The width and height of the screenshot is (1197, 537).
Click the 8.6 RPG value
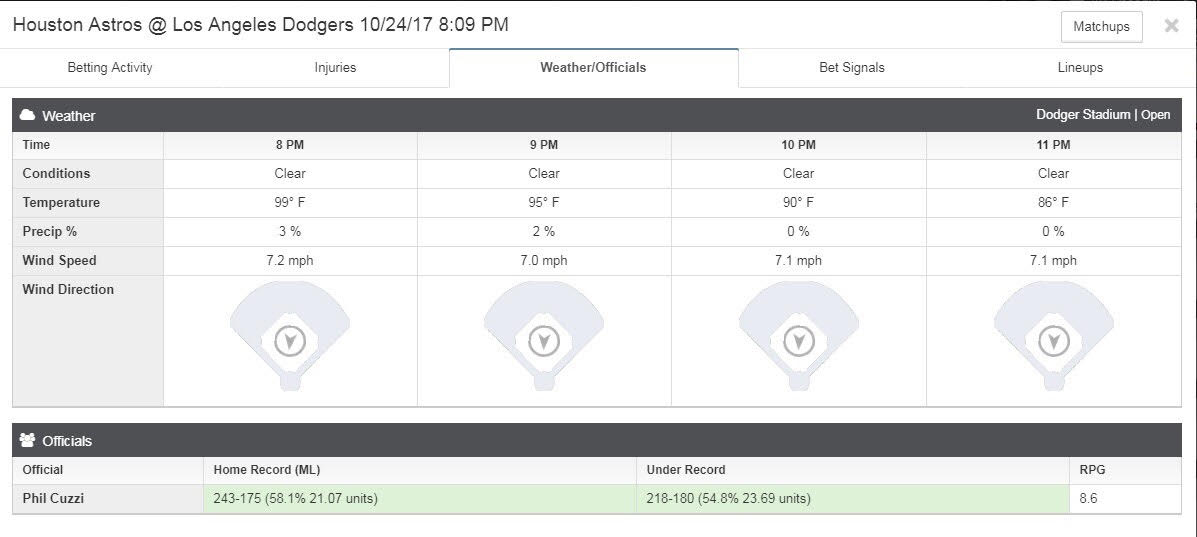click(x=1088, y=499)
